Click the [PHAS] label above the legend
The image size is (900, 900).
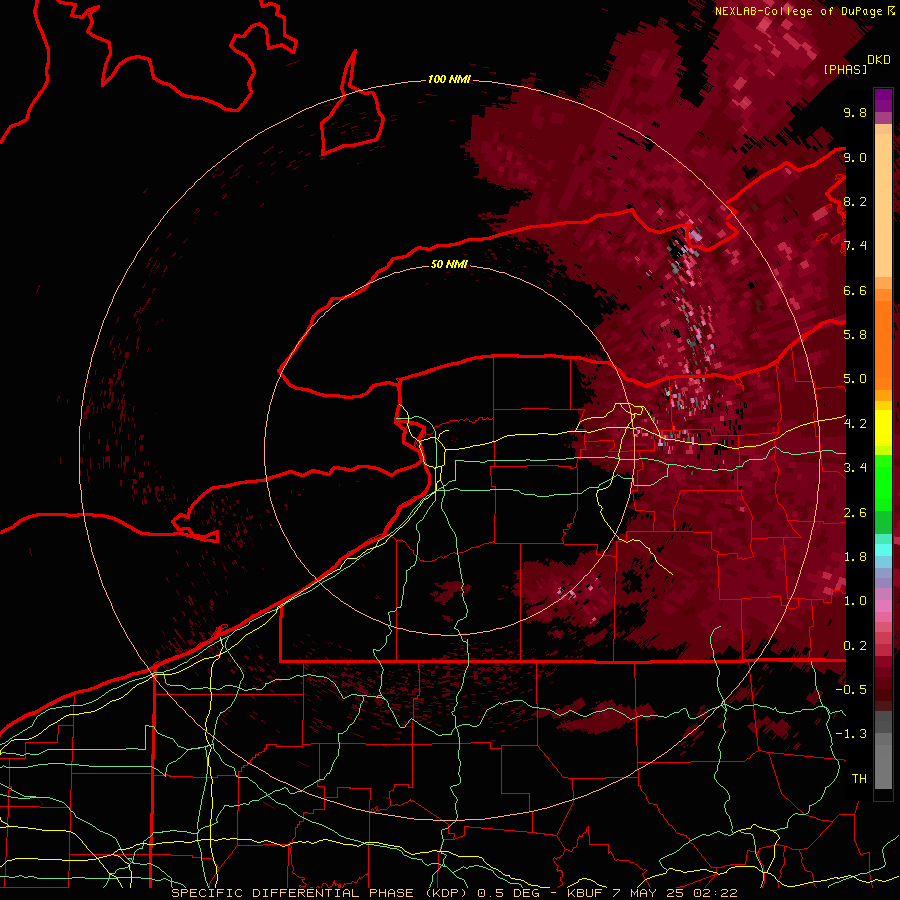(845, 69)
